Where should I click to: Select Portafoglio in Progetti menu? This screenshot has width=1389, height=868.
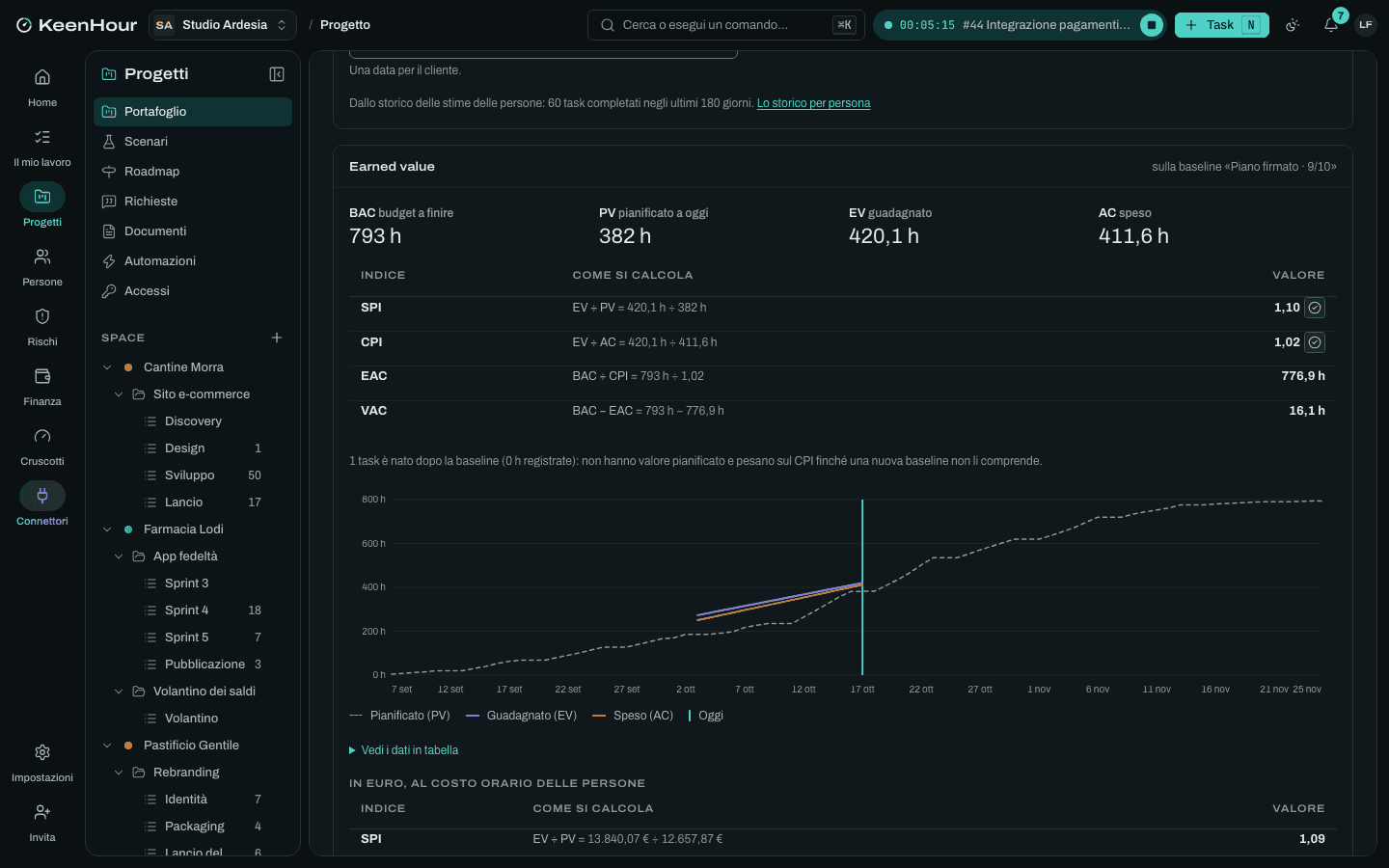(x=193, y=112)
